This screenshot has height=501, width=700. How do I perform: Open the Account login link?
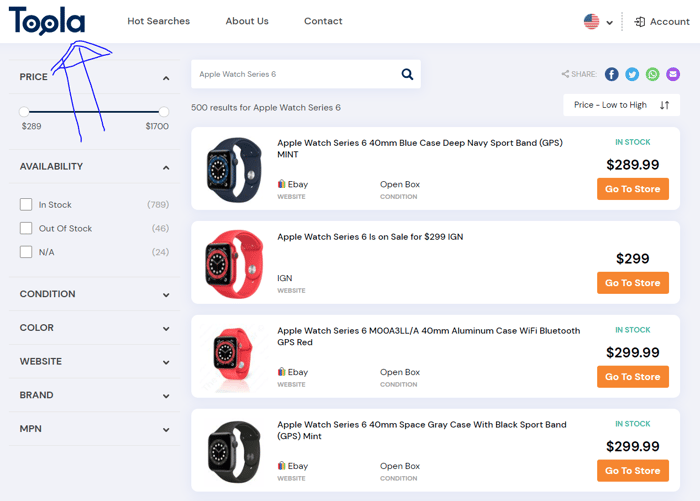[662, 21]
